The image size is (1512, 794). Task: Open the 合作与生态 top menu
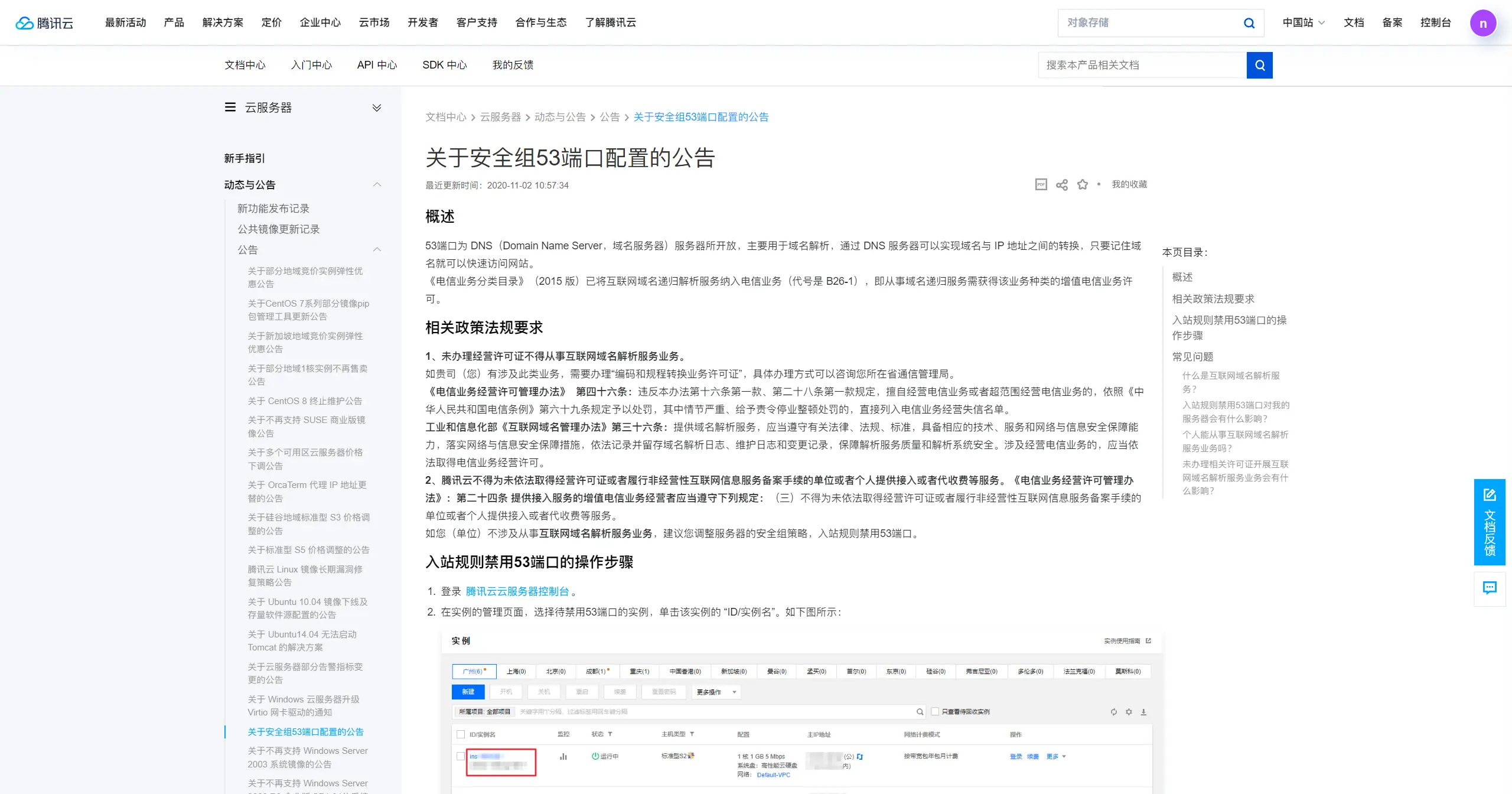tap(541, 22)
